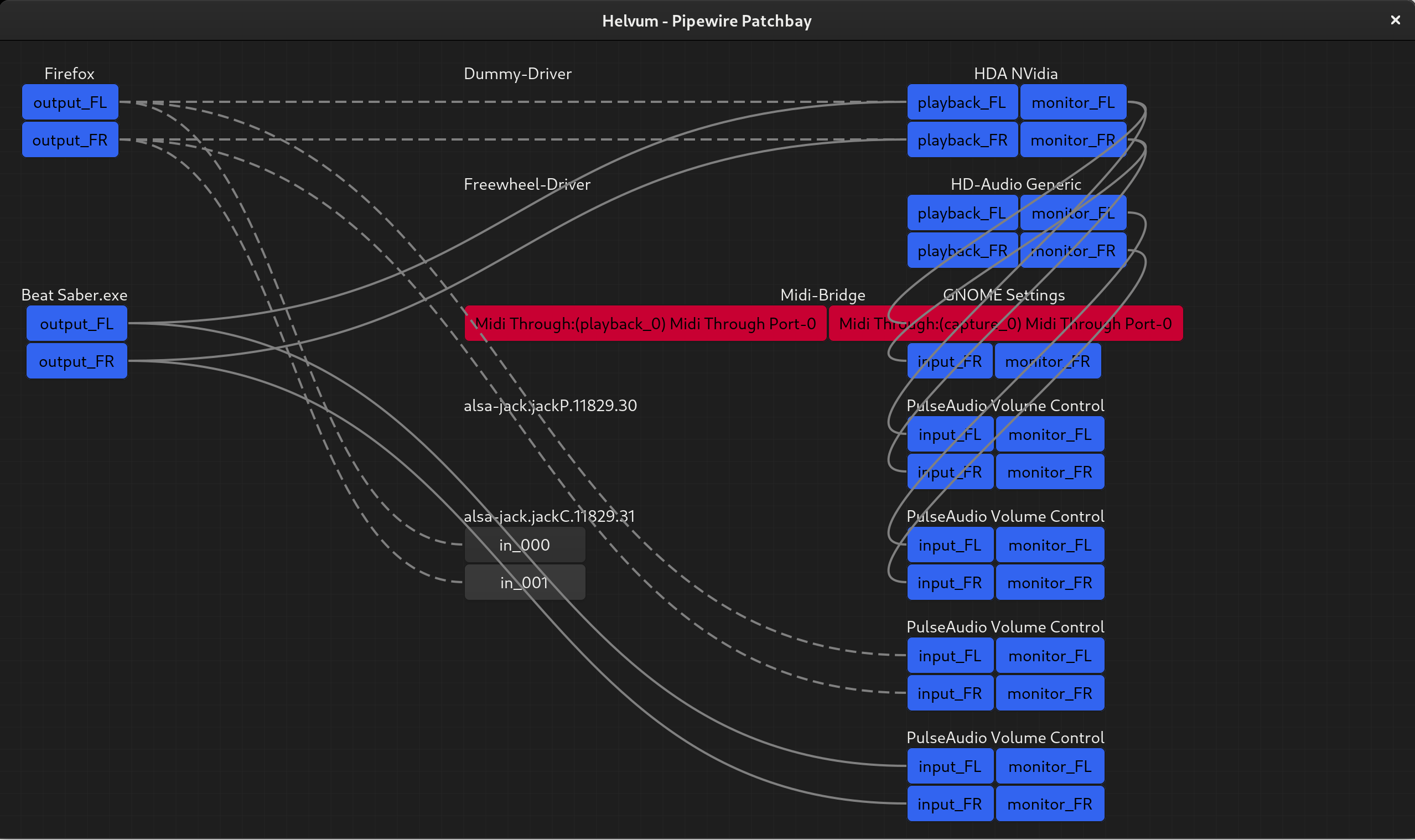Select the in_000 gray port

(x=525, y=545)
